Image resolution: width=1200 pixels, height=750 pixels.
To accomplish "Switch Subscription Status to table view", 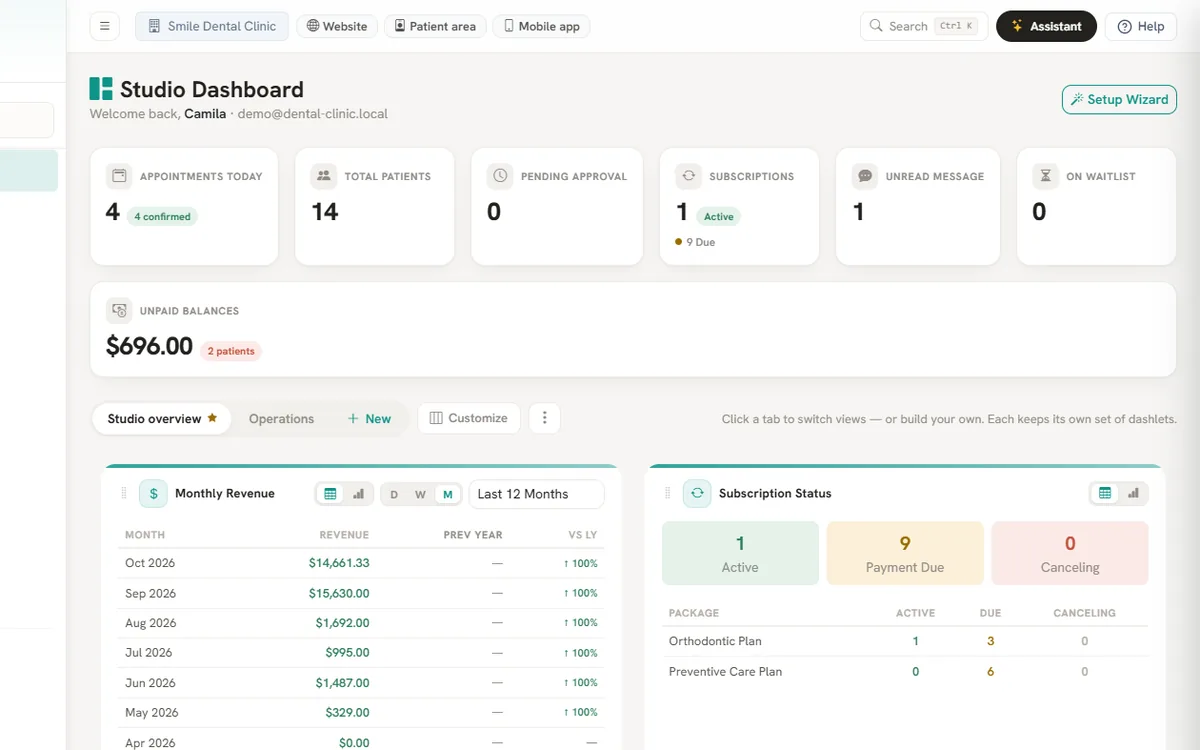I will 1105,493.
